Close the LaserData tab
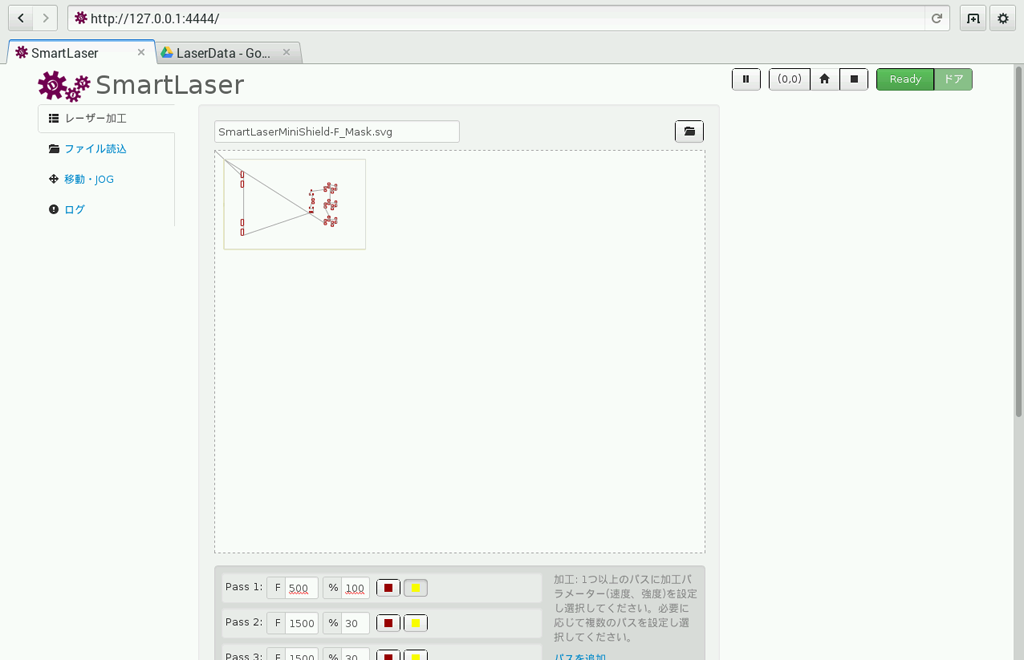 (x=286, y=52)
